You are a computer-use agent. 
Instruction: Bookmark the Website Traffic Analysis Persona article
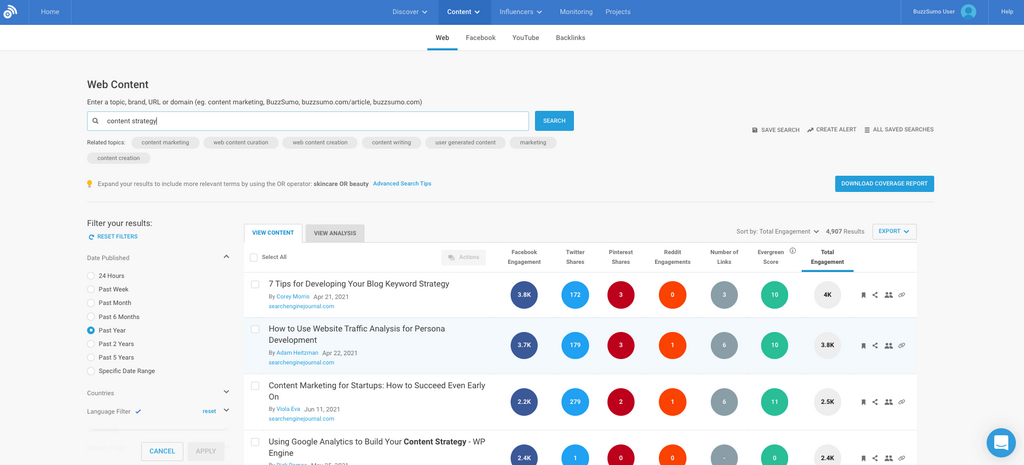pyautogui.click(x=863, y=345)
